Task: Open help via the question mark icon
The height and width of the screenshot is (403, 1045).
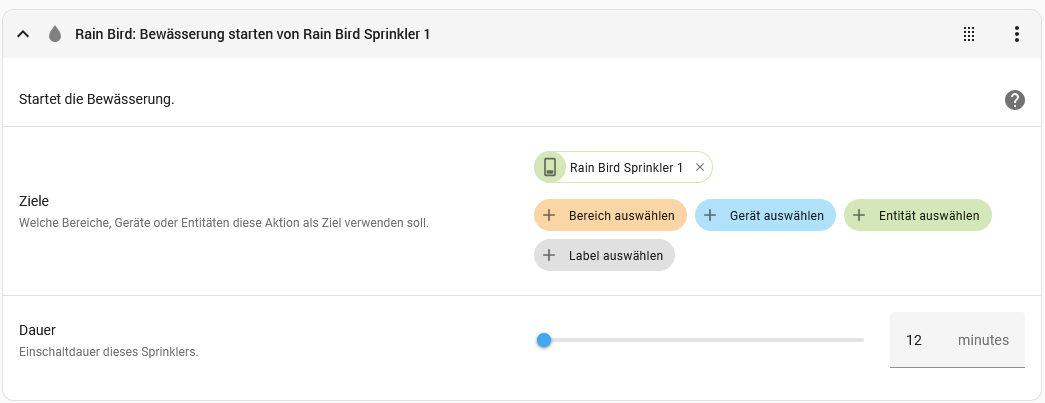Action: click(1014, 101)
